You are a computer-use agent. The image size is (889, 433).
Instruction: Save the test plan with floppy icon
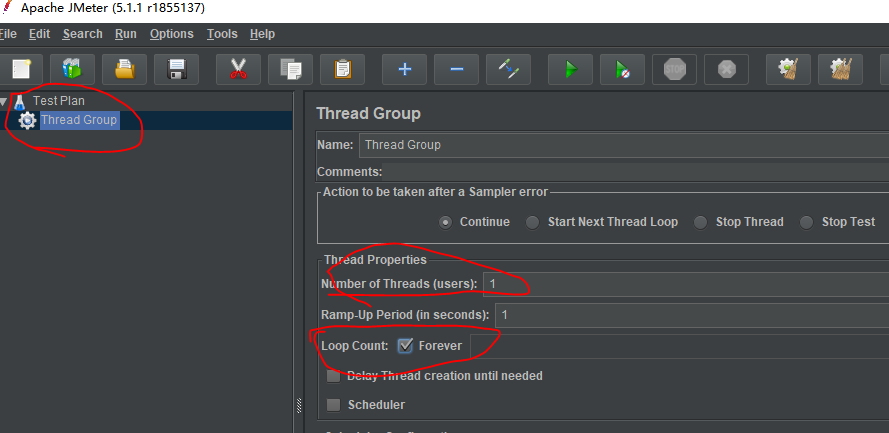point(176,70)
